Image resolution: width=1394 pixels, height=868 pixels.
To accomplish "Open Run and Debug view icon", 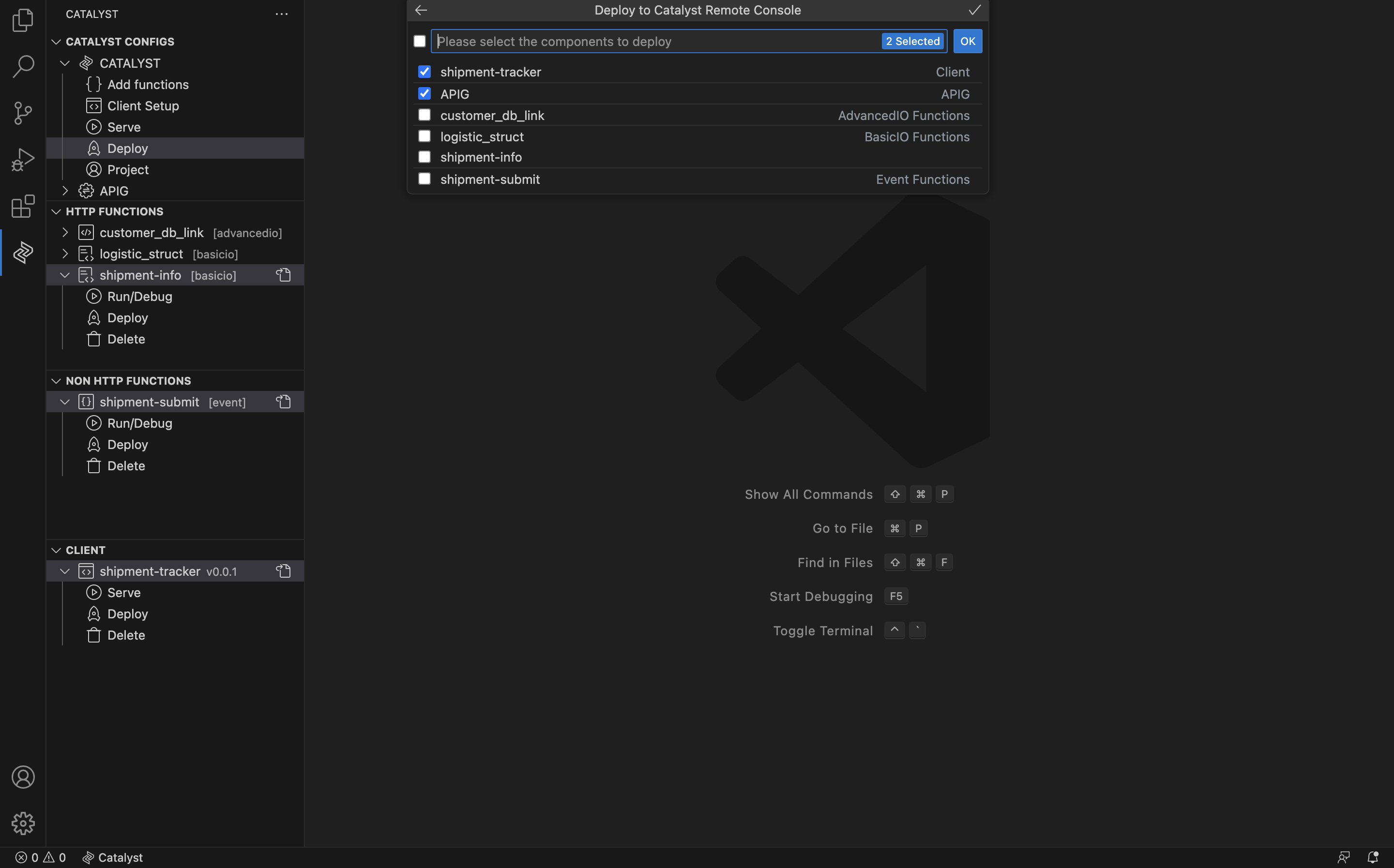I will coord(23,160).
